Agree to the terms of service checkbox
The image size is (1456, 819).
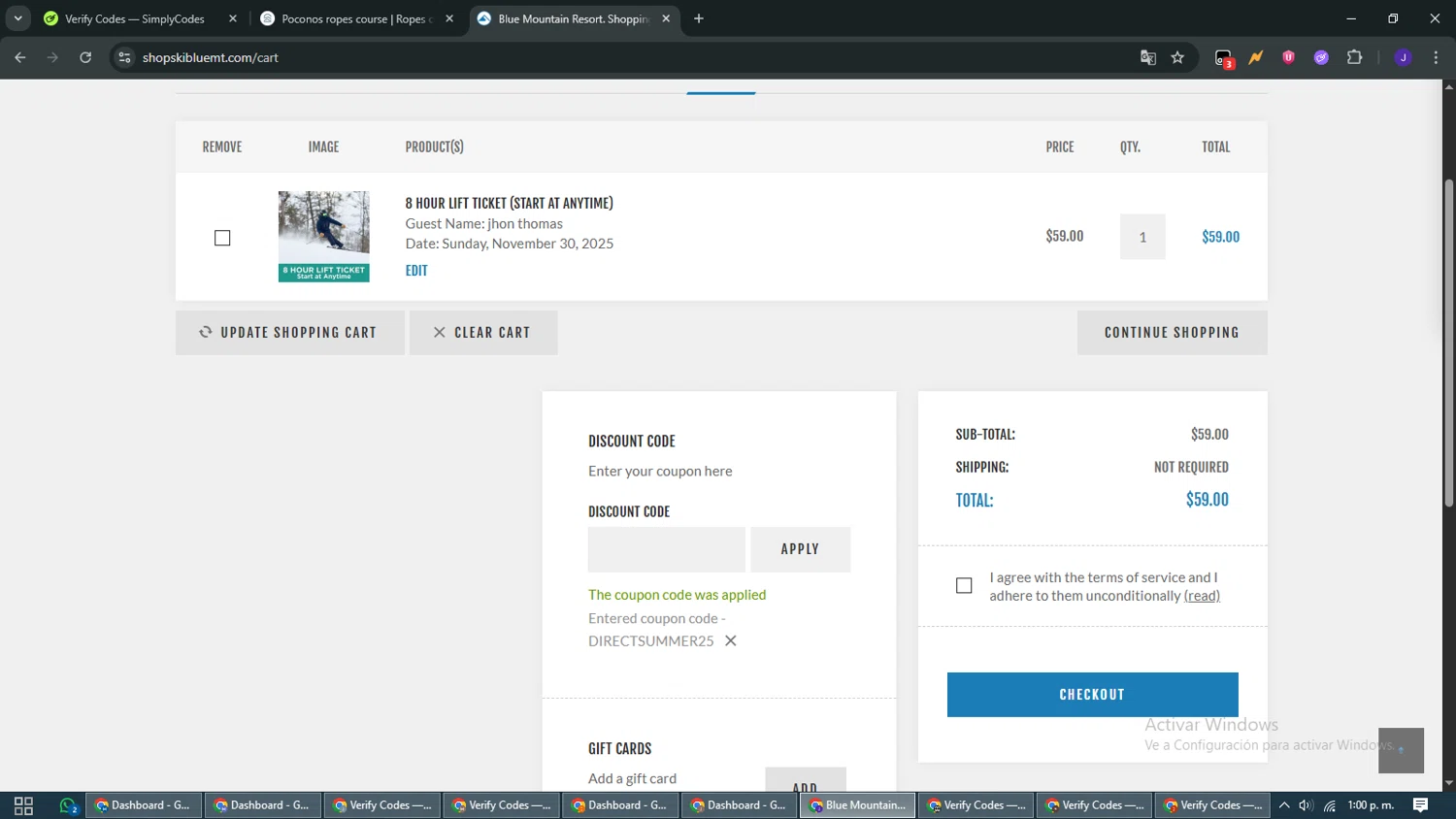[x=964, y=585]
